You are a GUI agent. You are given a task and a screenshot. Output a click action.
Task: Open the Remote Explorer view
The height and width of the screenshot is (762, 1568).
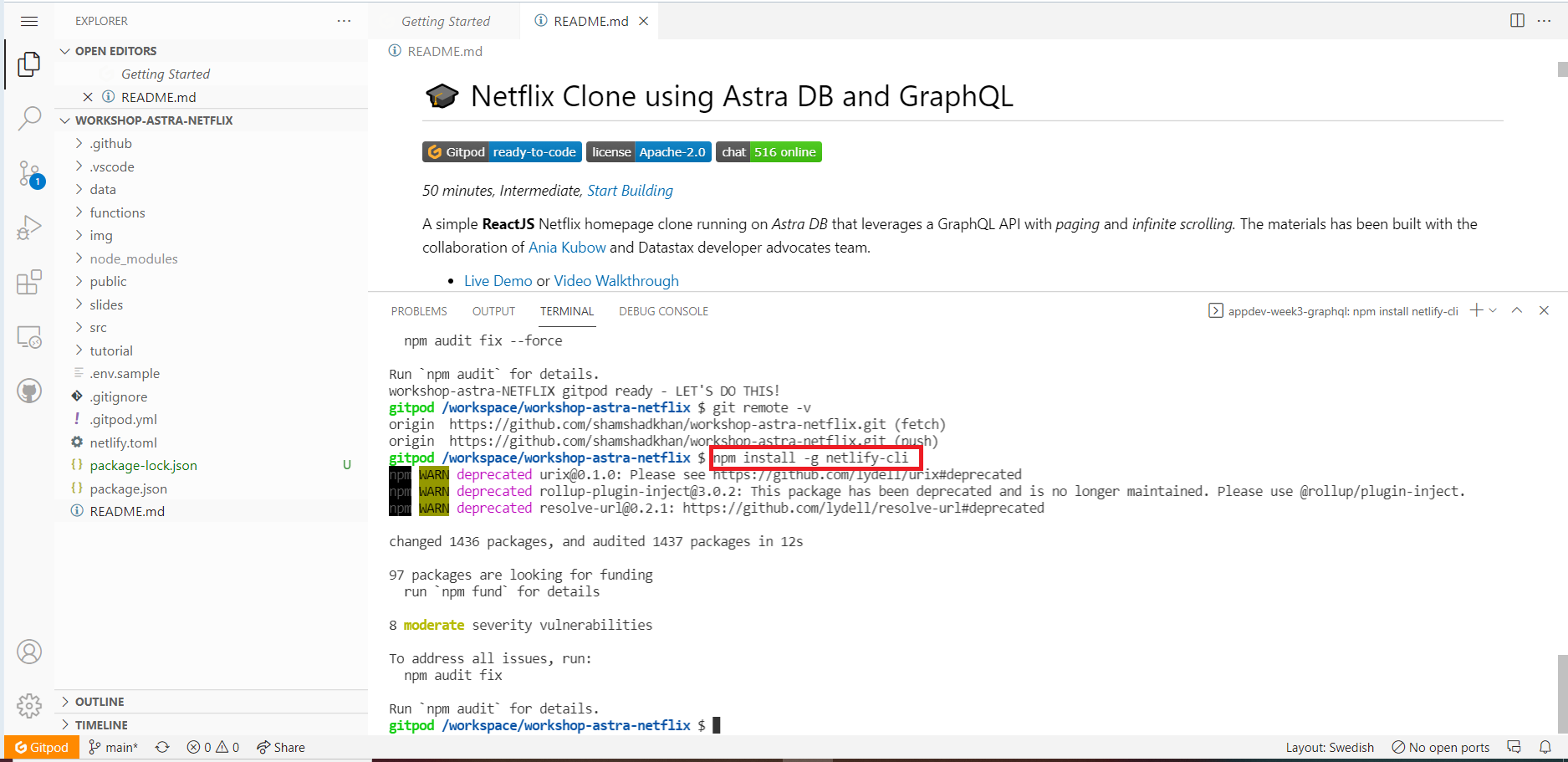click(x=29, y=336)
